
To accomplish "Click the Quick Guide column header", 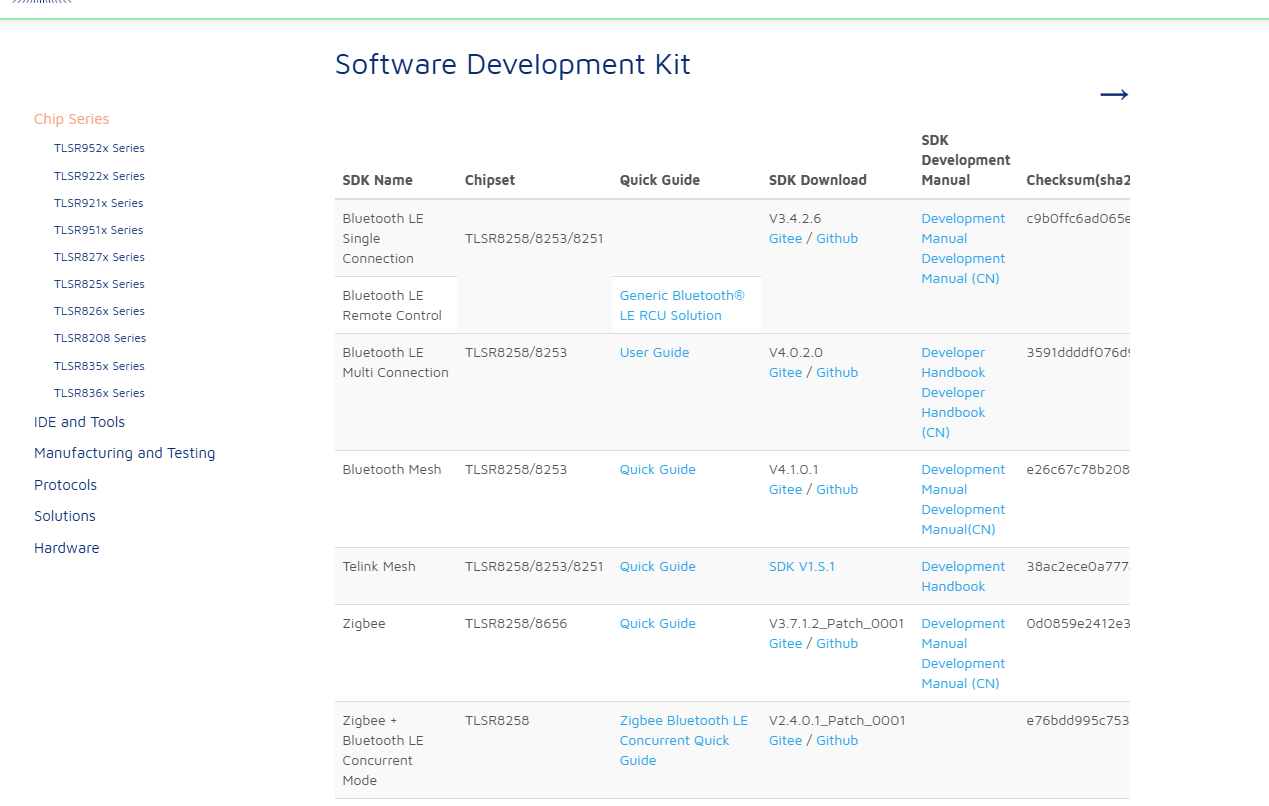I will click(660, 180).
